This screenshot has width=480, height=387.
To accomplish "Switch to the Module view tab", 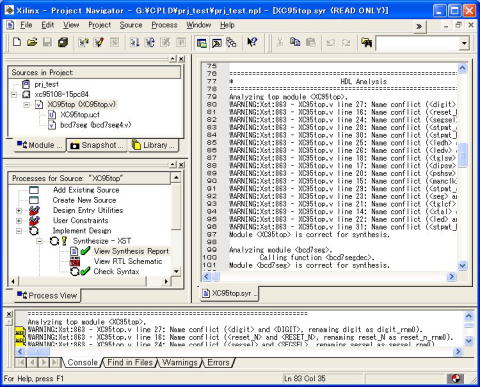I will (40, 145).
